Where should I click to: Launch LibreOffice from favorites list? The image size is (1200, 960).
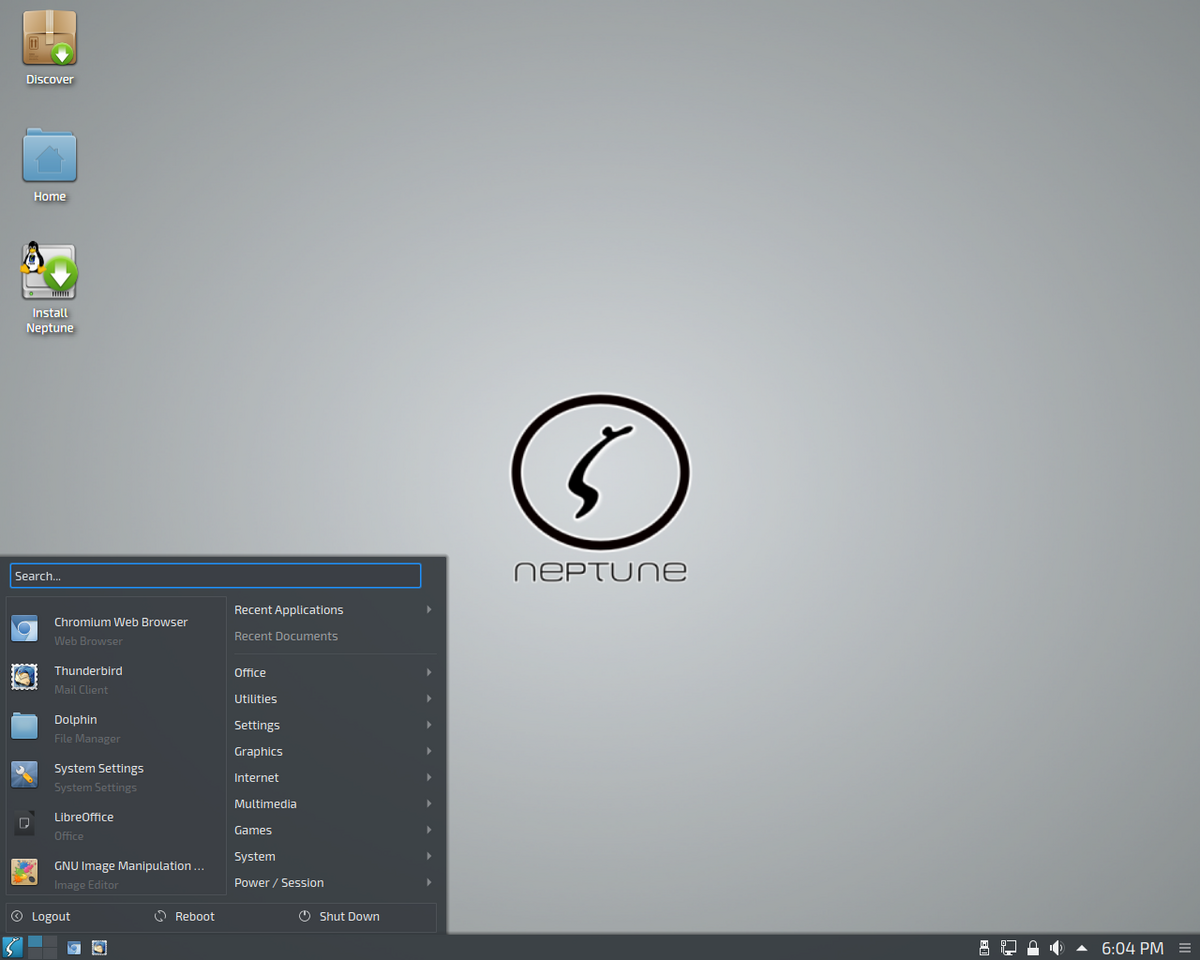(x=116, y=825)
